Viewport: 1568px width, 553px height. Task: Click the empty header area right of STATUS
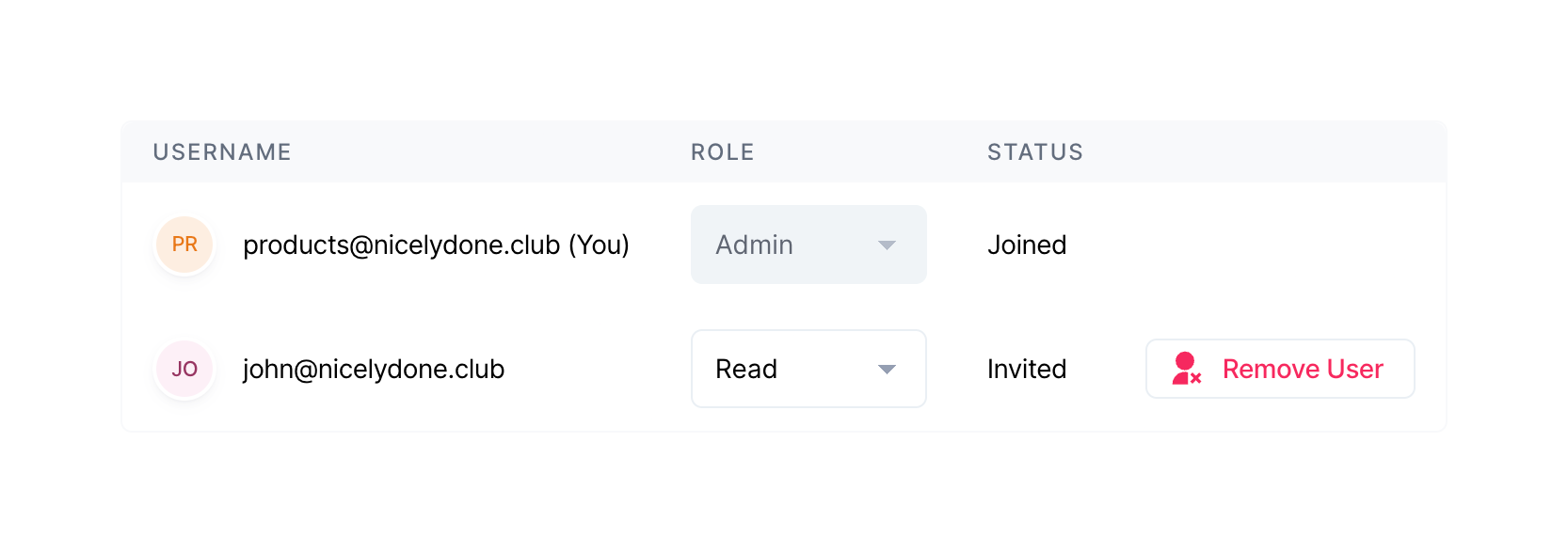(1271, 152)
